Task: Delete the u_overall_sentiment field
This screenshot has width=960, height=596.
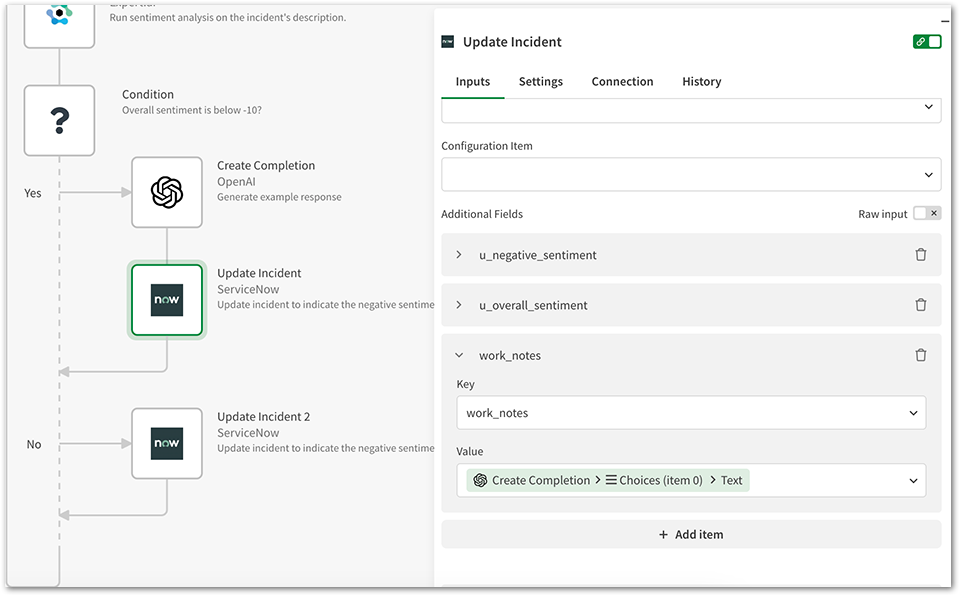Action: tap(921, 305)
